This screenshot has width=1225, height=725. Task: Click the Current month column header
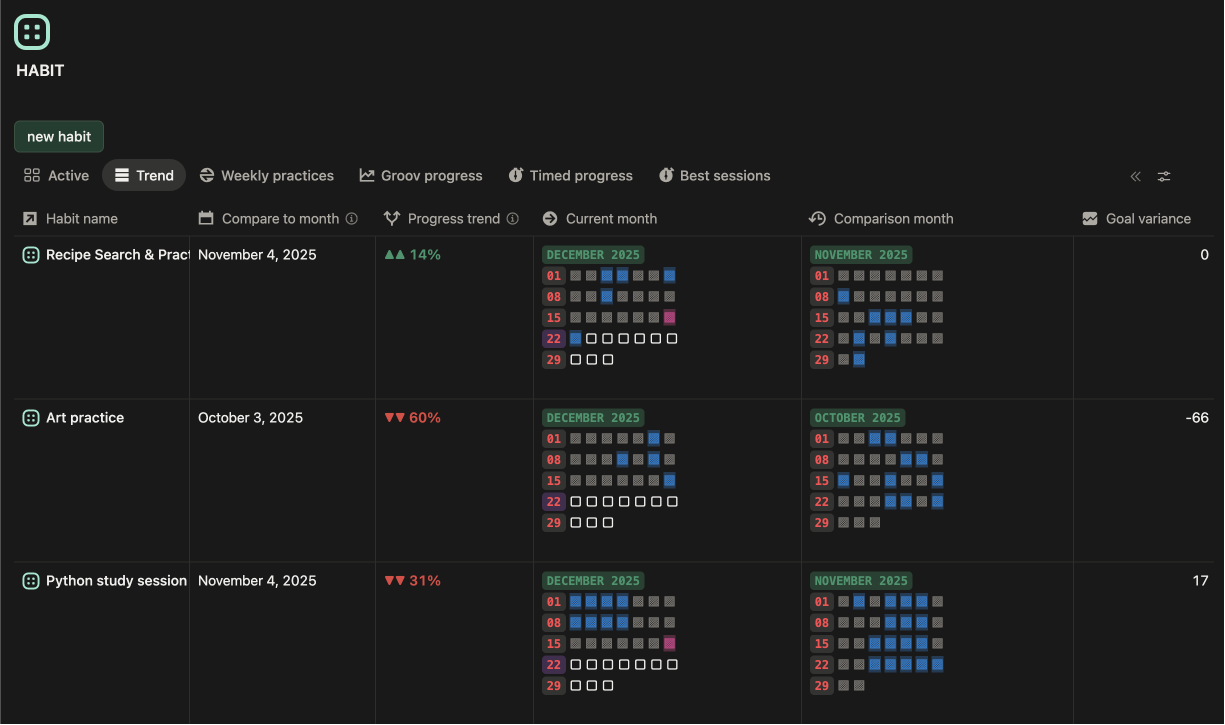600,219
